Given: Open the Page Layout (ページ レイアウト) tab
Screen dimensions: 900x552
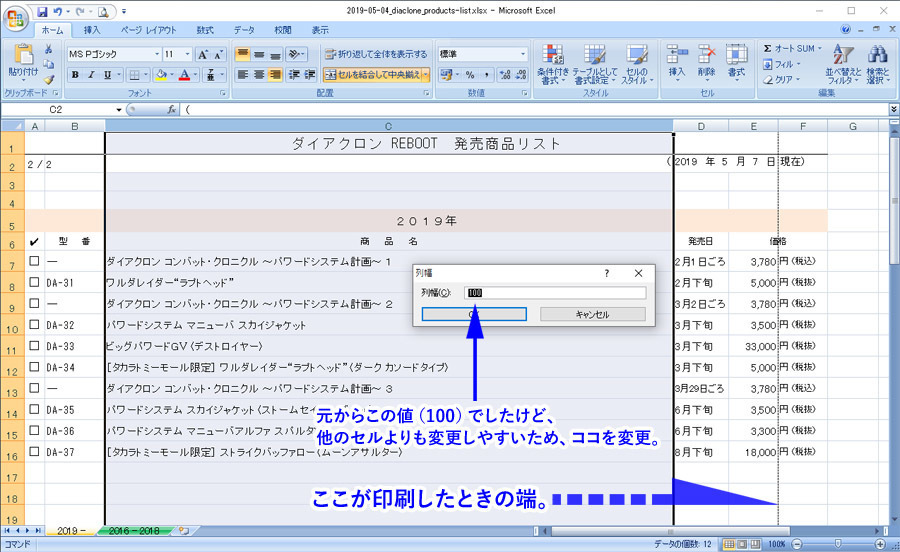Looking at the screenshot, I should tap(148, 30).
